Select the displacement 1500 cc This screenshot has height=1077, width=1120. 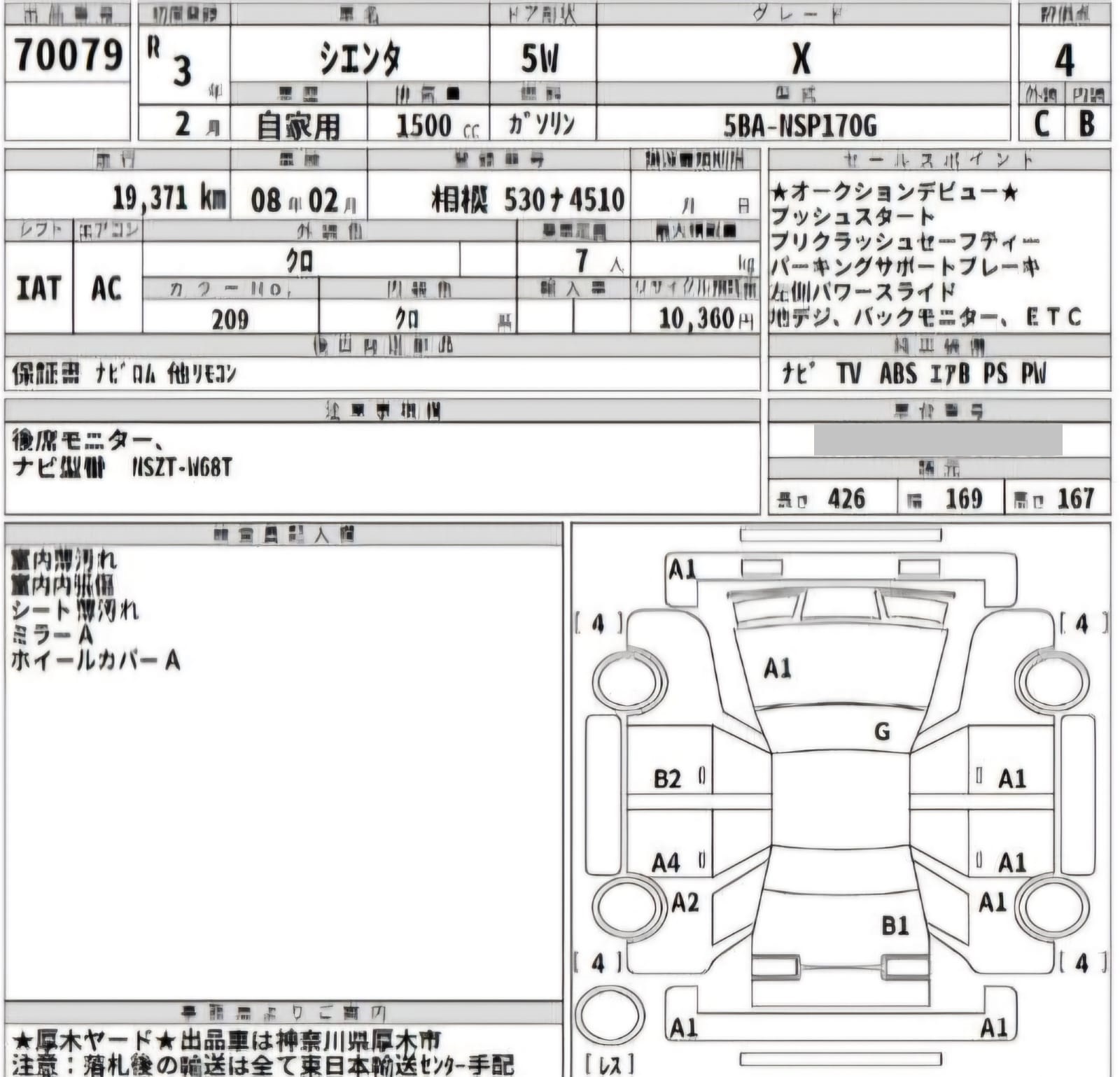pos(437,126)
